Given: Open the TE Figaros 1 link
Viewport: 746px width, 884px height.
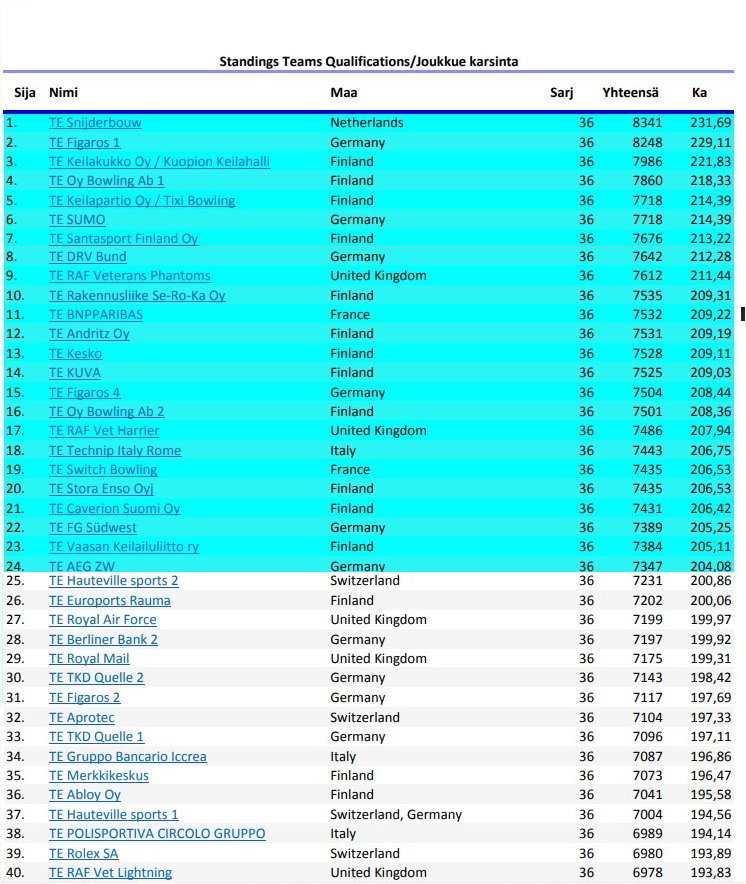Looking at the screenshot, I should click(x=85, y=143).
